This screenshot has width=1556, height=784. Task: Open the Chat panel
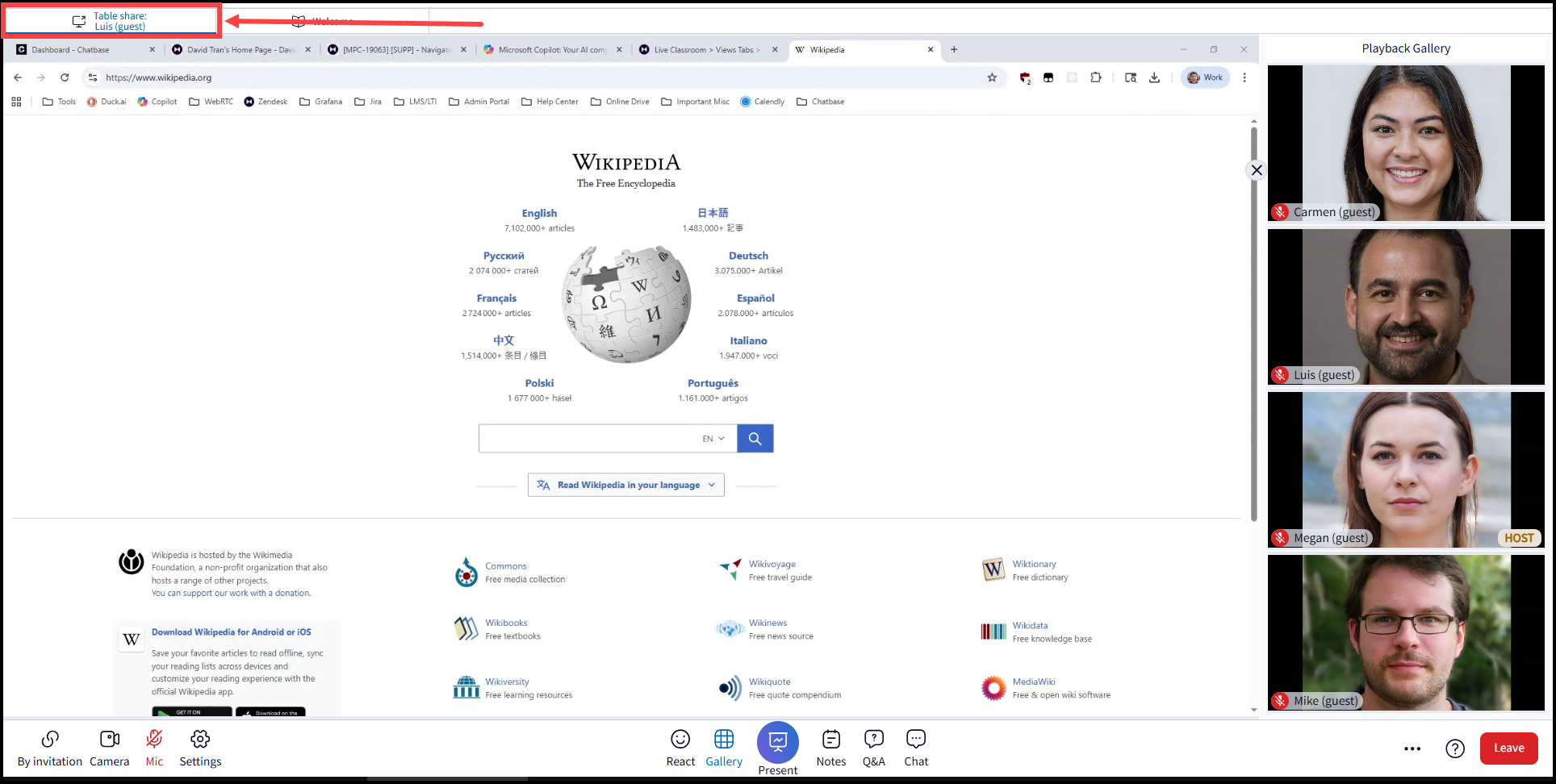click(915, 748)
